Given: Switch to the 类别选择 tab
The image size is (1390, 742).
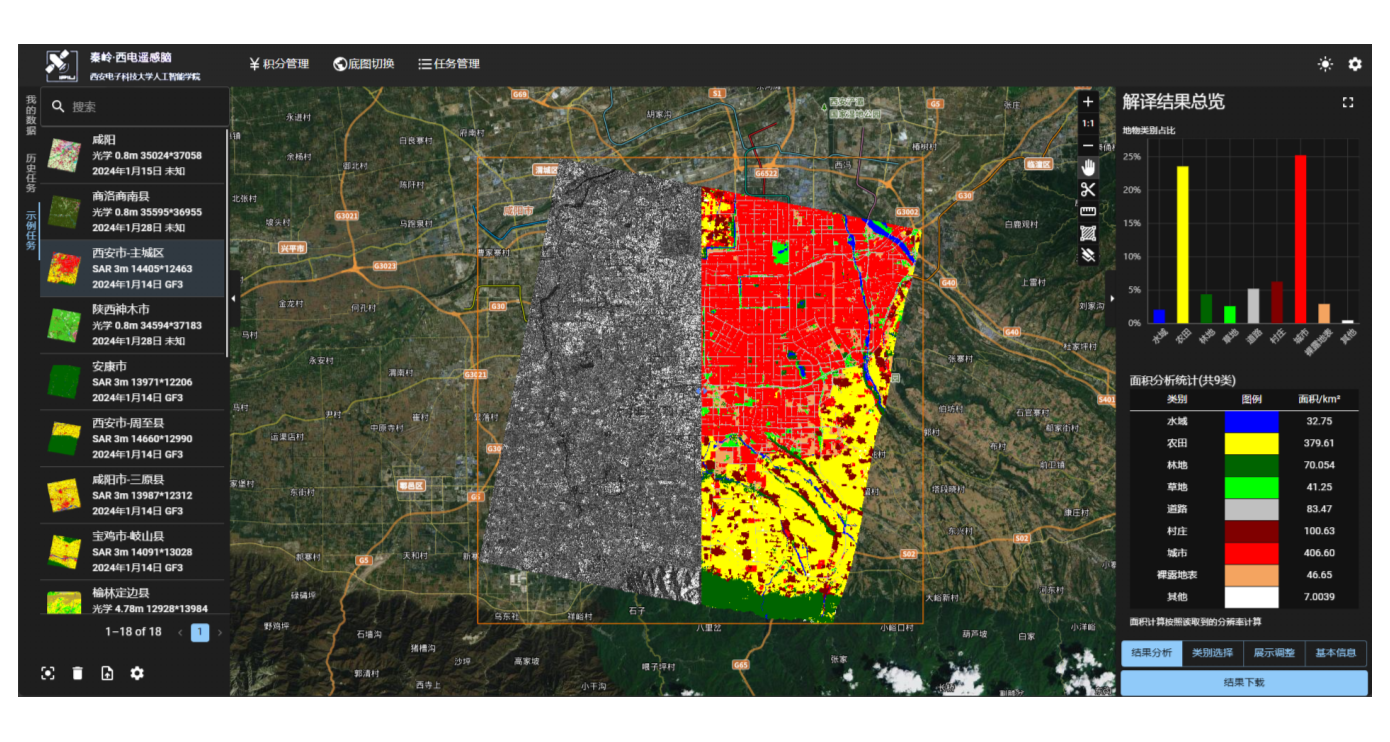Looking at the screenshot, I should (1212, 653).
